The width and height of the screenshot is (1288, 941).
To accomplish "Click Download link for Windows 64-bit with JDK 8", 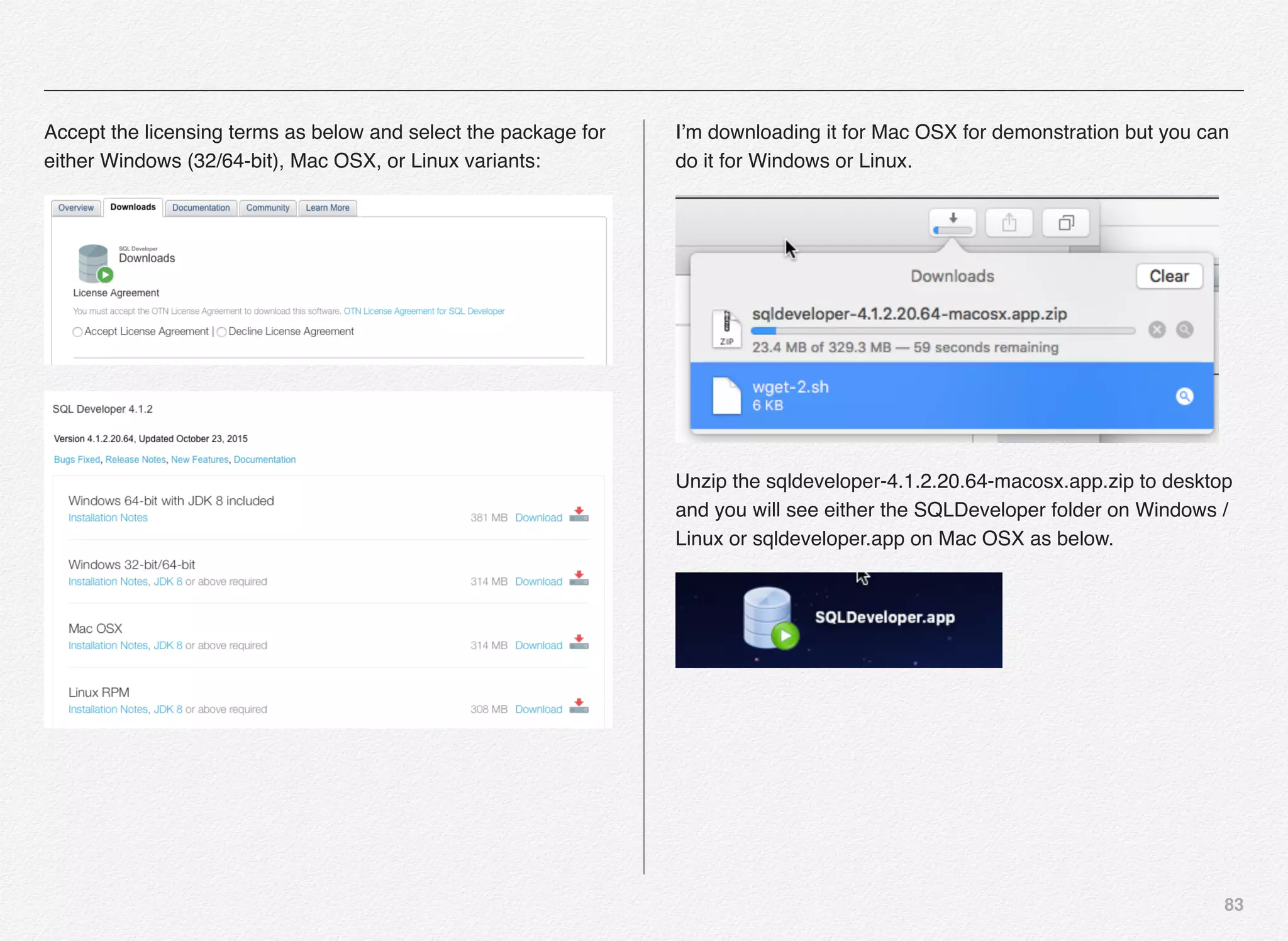I will tap(539, 518).
